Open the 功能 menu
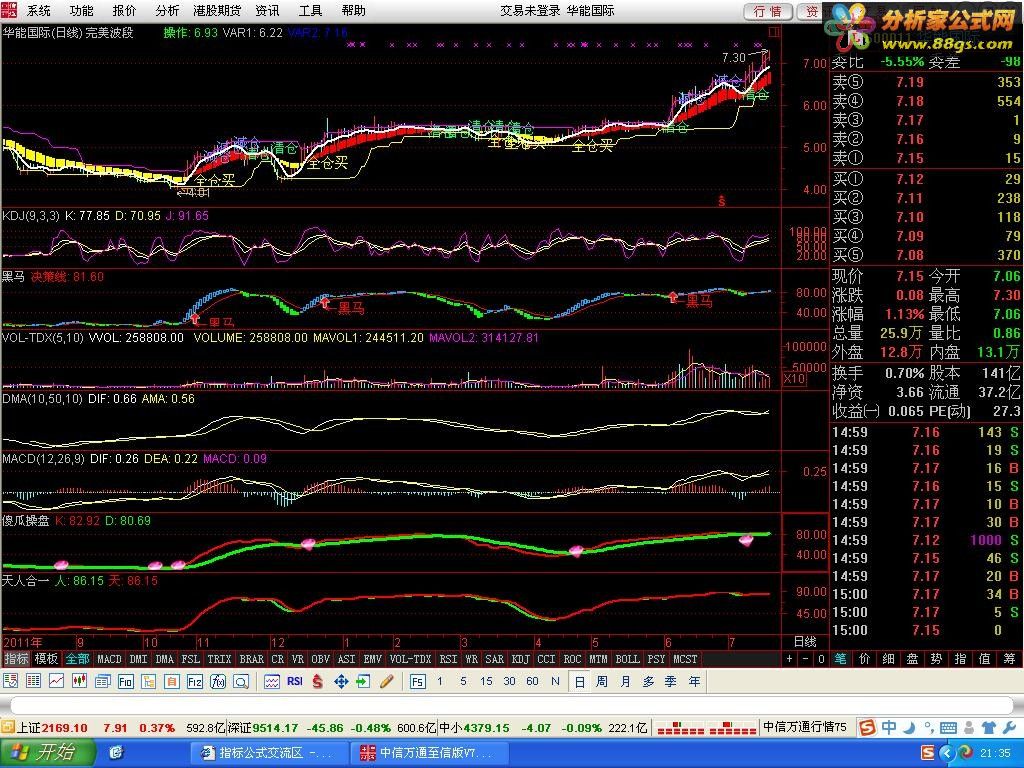The image size is (1024, 768). tap(82, 10)
